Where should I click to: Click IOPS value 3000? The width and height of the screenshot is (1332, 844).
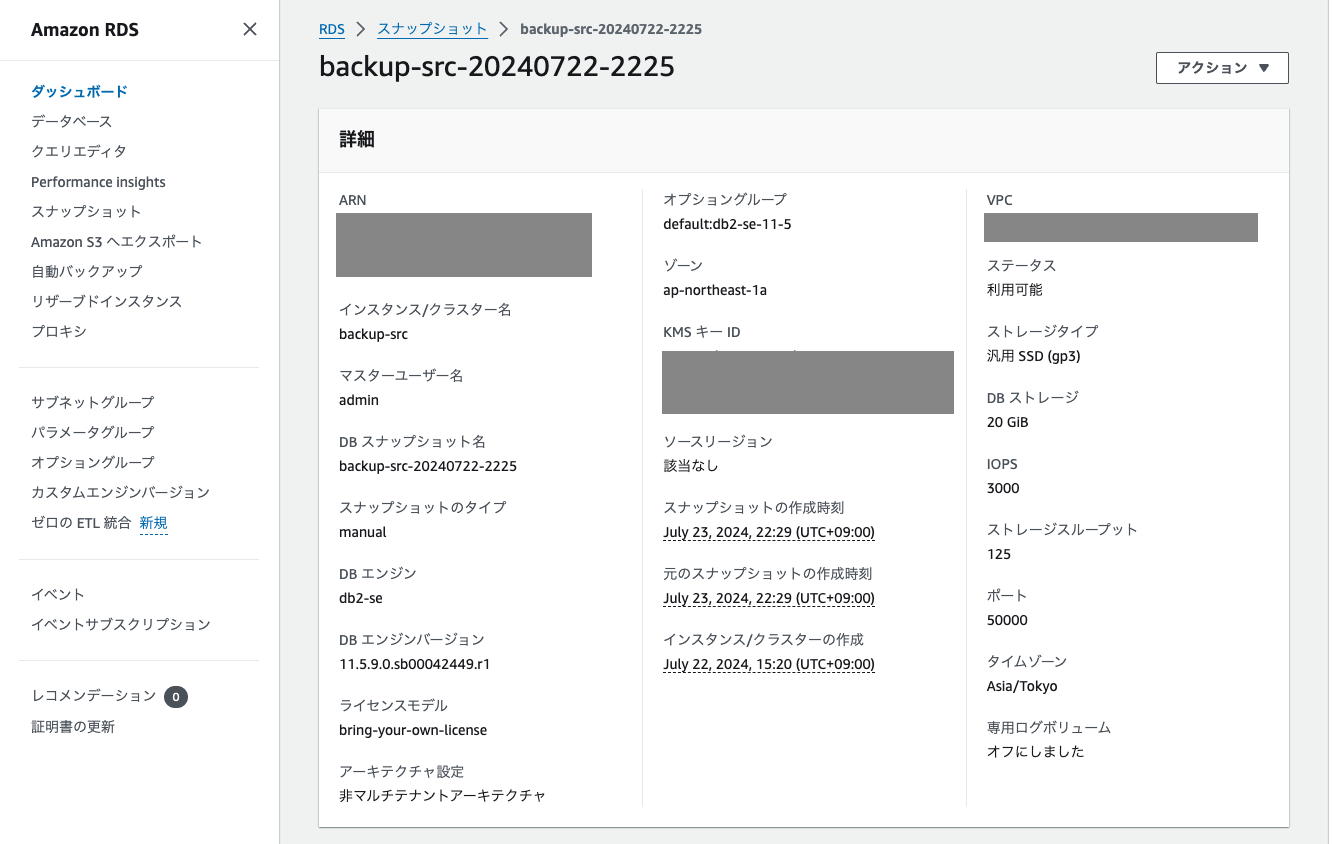point(1003,488)
